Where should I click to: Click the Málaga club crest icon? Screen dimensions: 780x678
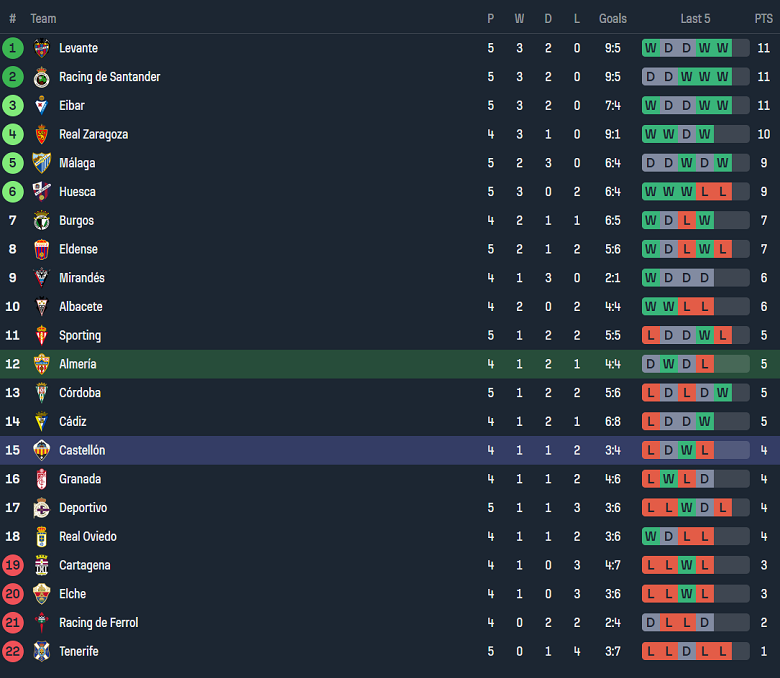pos(41,163)
